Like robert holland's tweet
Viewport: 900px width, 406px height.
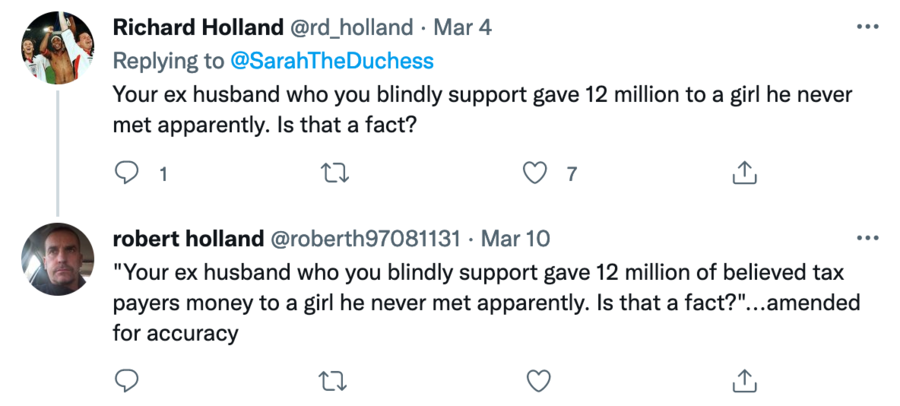(538, 380)
